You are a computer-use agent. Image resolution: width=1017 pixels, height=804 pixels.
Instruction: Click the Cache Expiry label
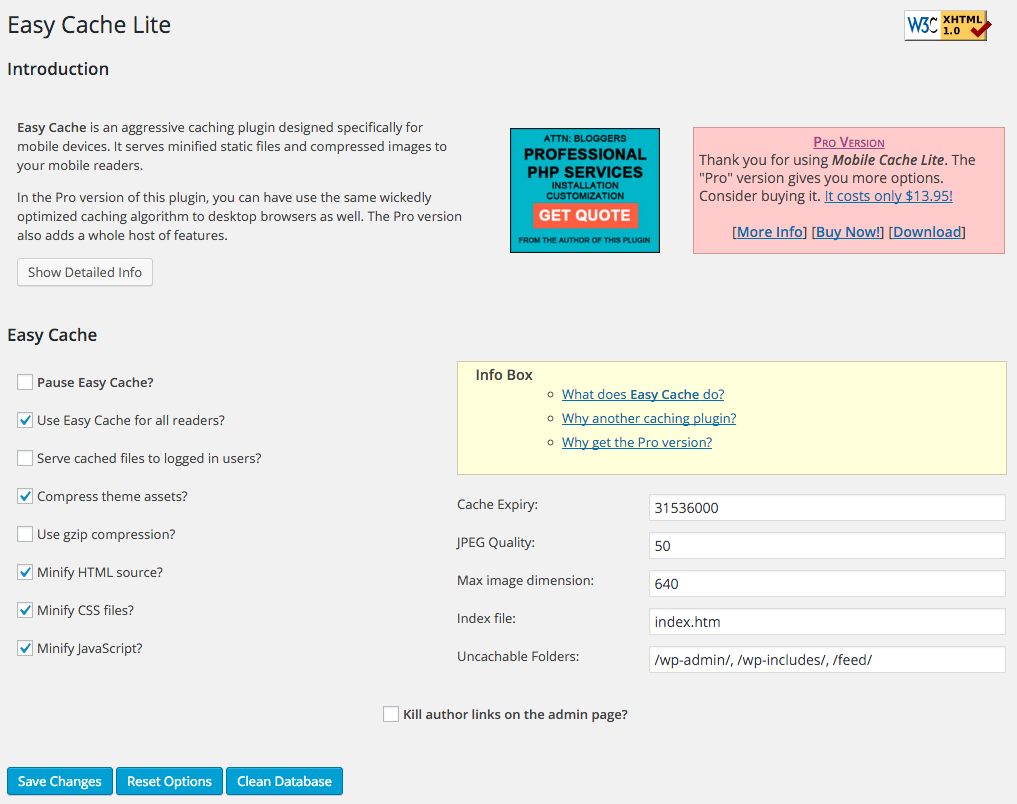[497, 504]
